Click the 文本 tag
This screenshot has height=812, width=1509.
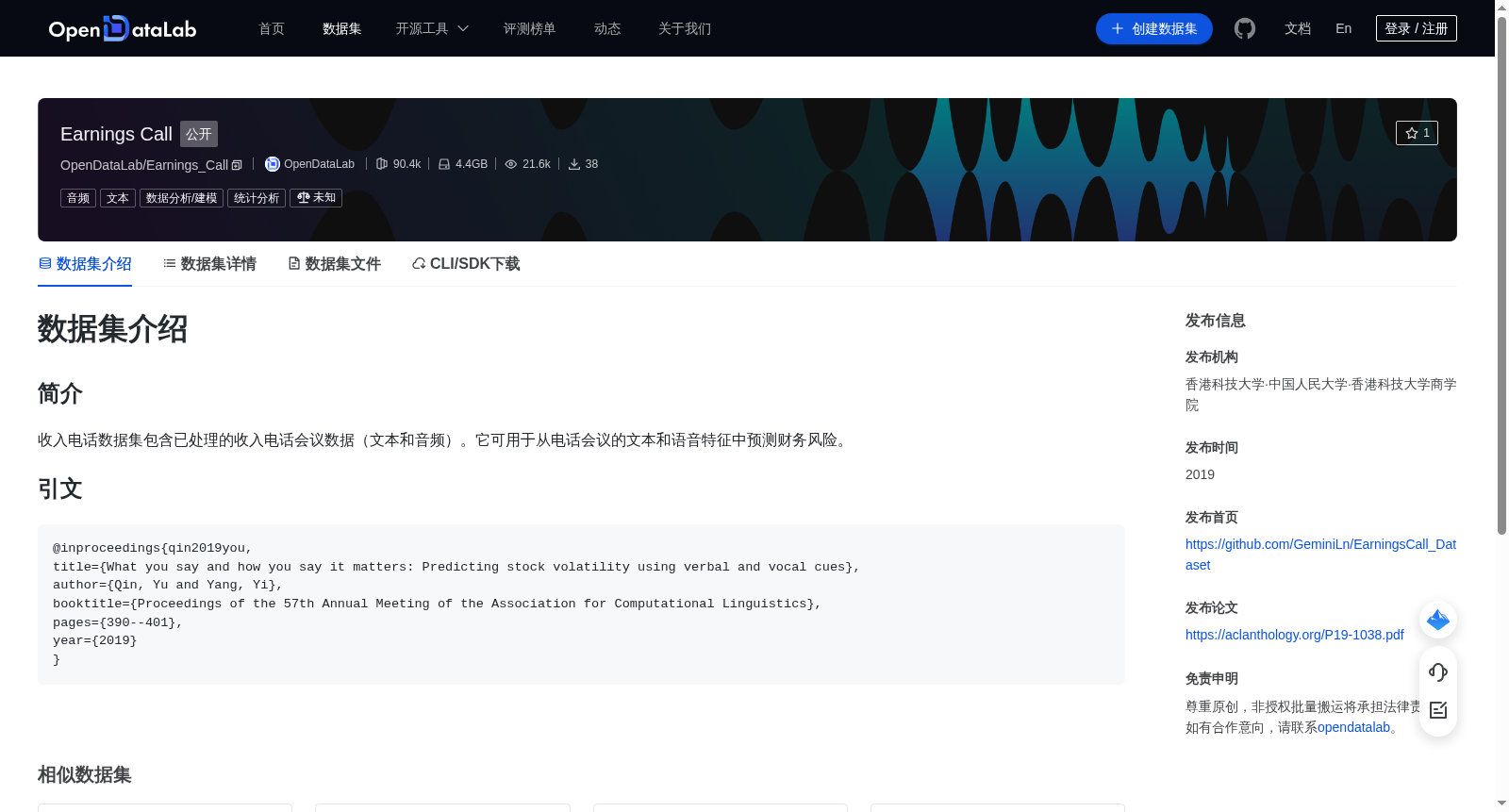tap(118, 198)
